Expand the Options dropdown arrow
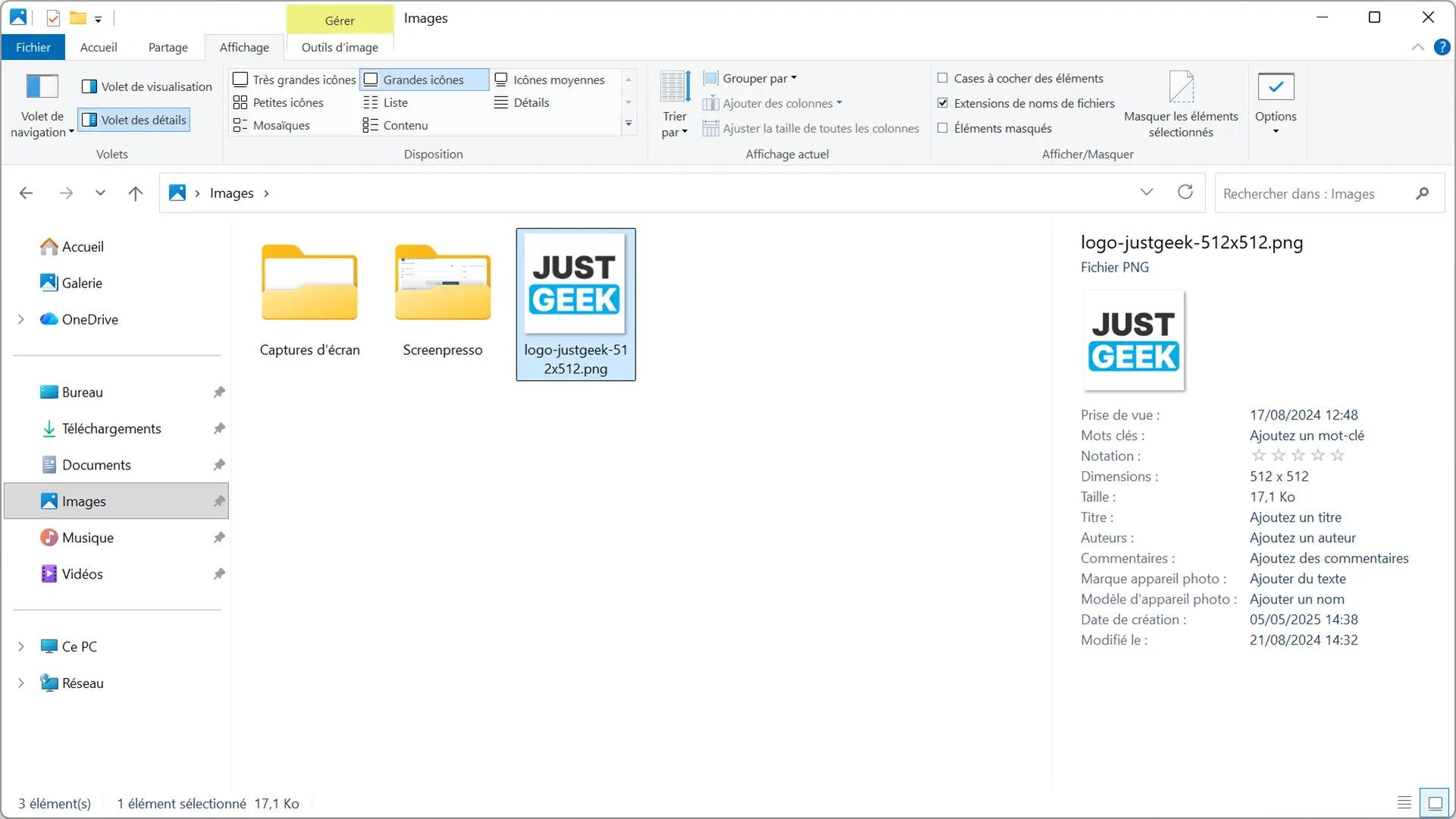 pyautogui.click(x=1276, y=132)
